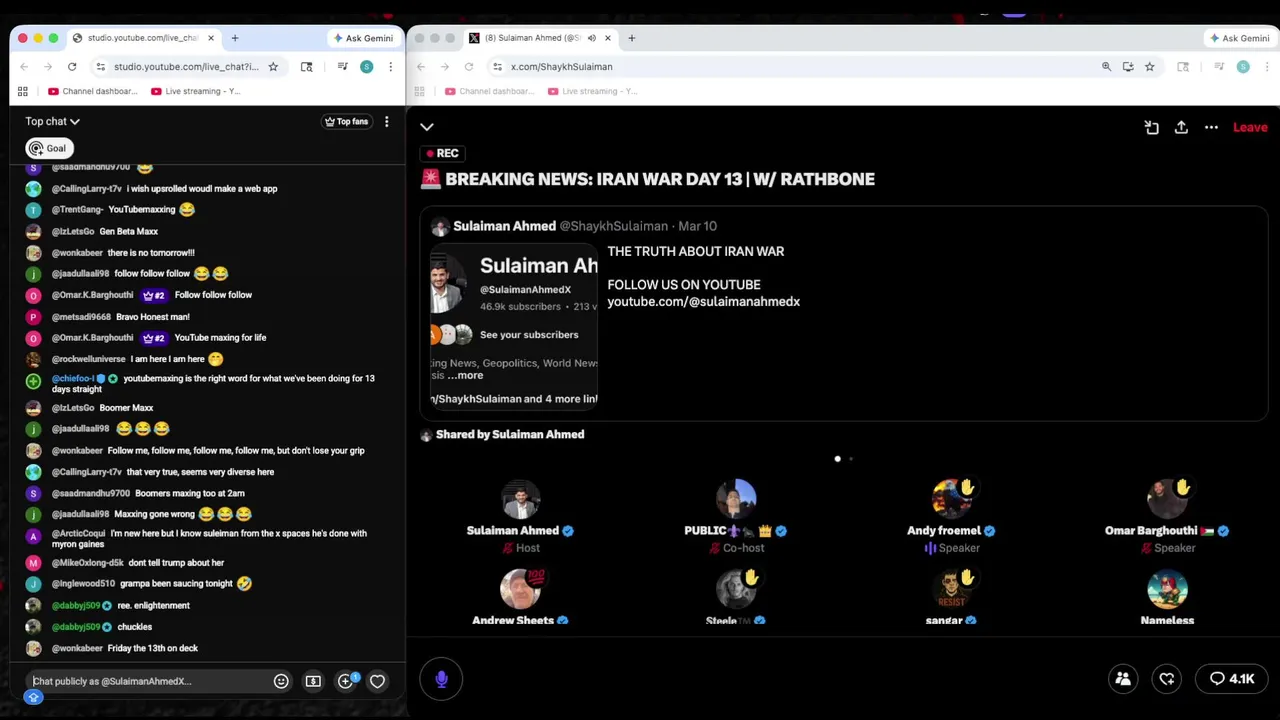Screen dimensions: 1280x720
Task: Open Google Lens search in YouTube window
Action: 307,67
